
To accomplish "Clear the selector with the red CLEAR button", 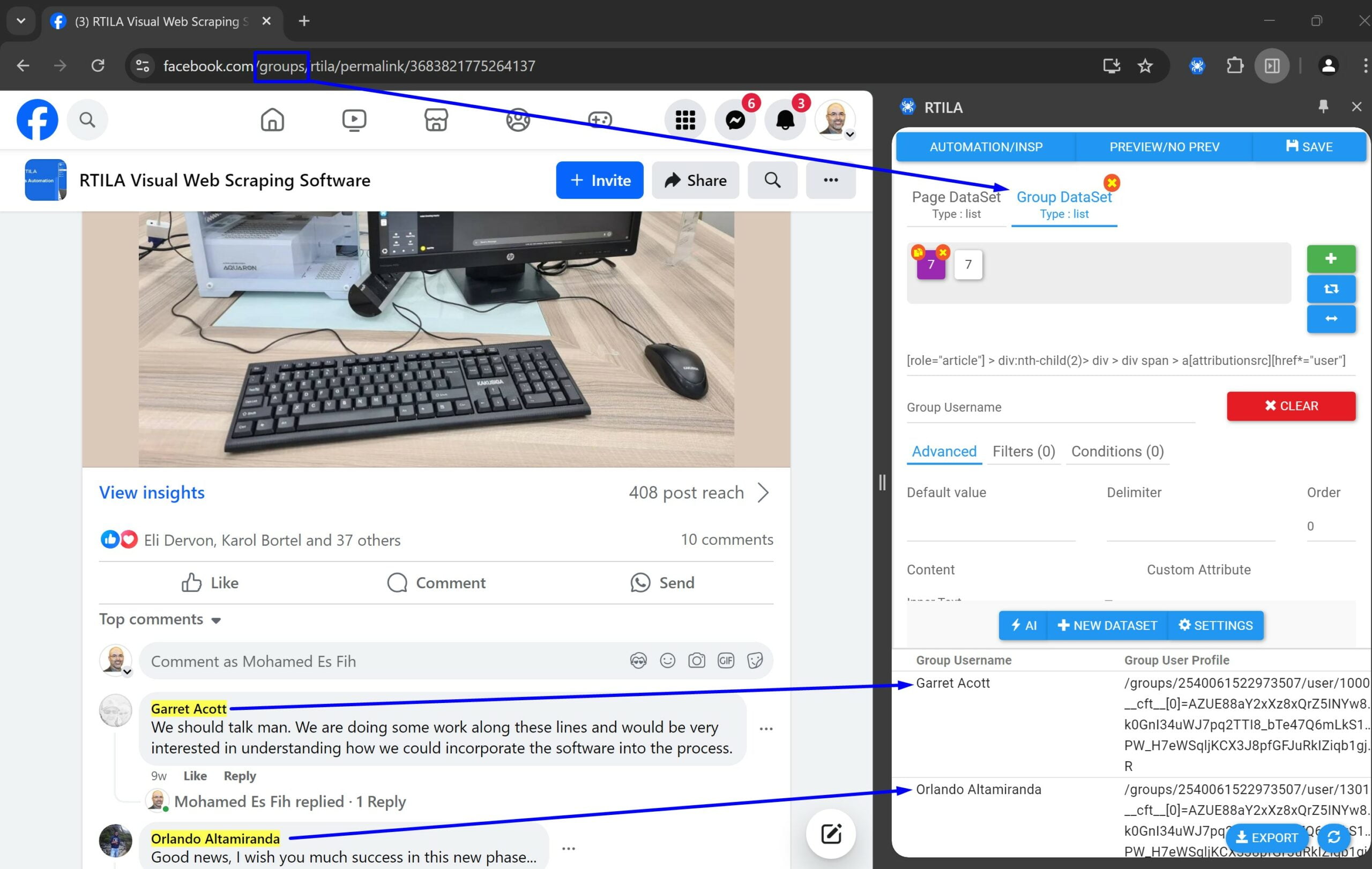I will coord(1291,406).
